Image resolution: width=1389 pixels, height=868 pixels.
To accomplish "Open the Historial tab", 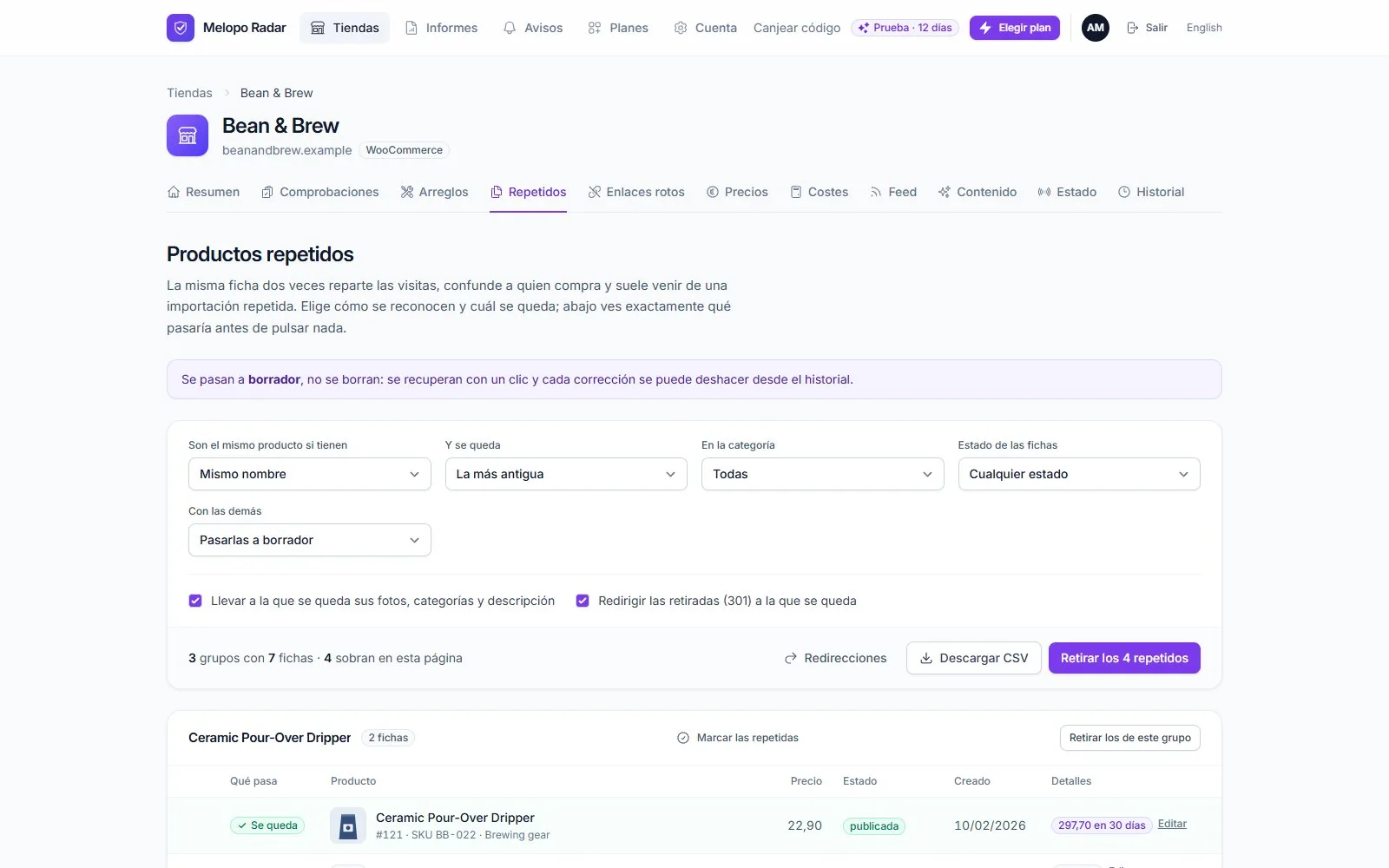I will [x=1151, y=192].
